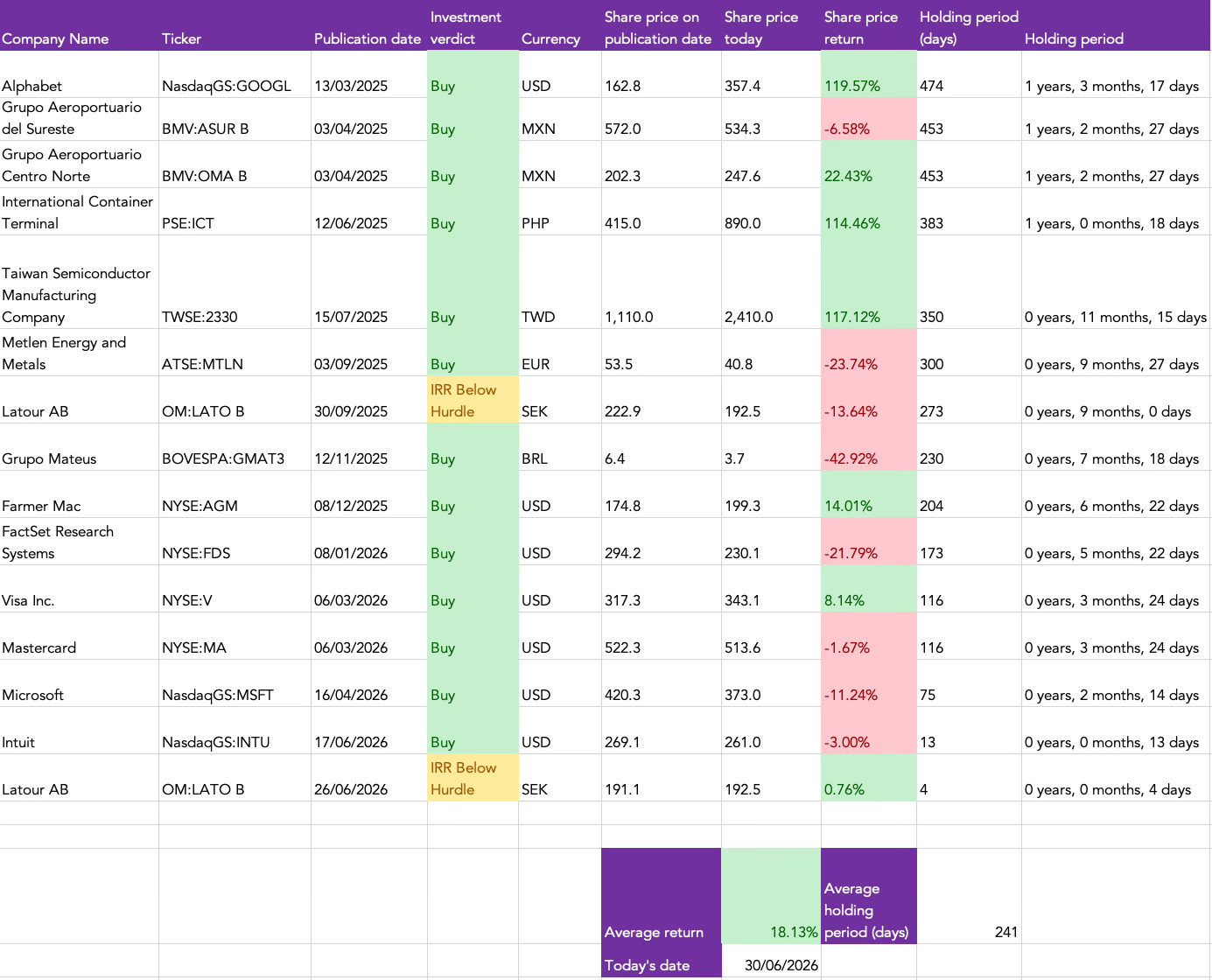Click the 114.46% return cell

(x=869, y=212)
